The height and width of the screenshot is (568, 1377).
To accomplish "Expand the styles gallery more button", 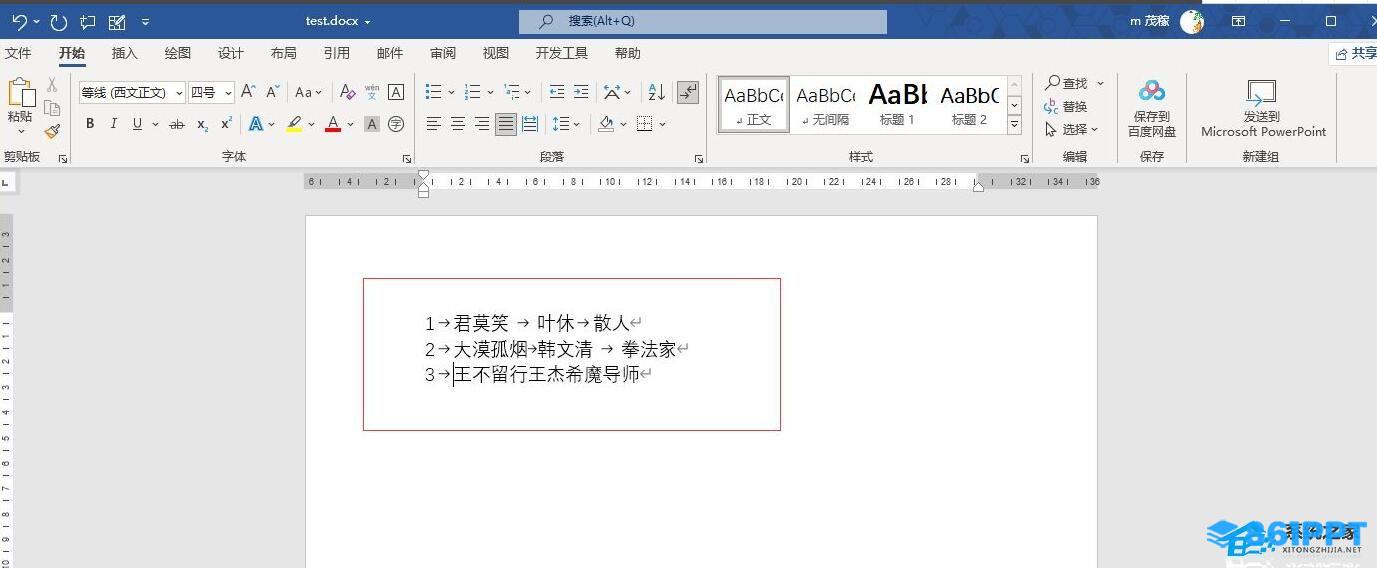I will [1014, 125].
